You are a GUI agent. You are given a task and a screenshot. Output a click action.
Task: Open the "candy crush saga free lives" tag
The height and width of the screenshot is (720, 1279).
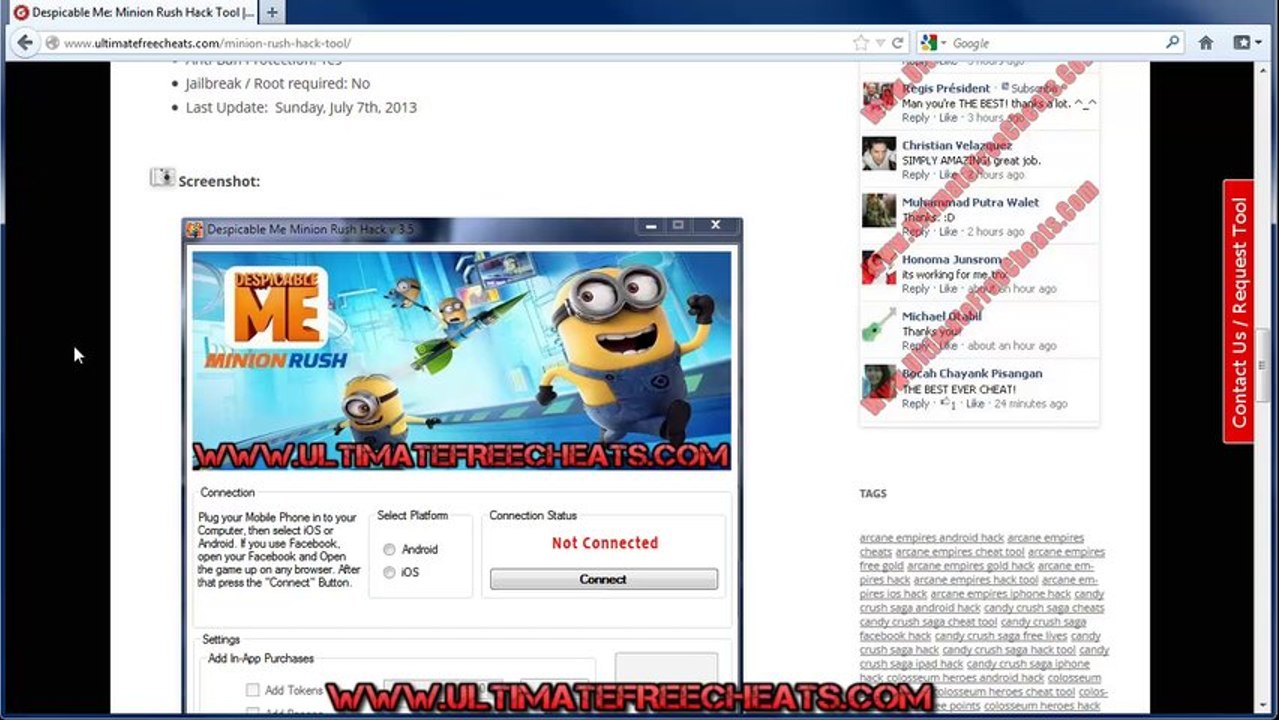[x=1001, y=636]
